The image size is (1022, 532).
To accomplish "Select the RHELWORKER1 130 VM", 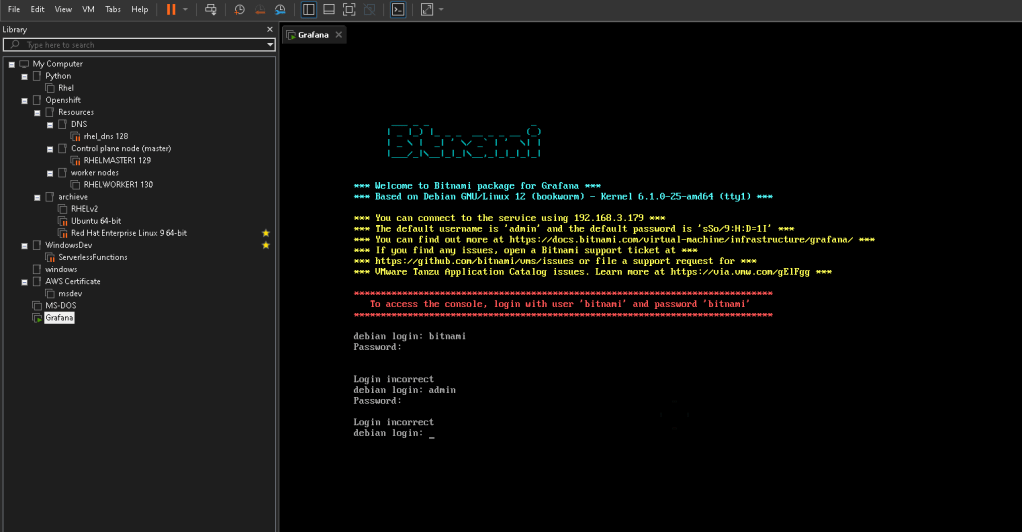I will (x=118, y=185).
